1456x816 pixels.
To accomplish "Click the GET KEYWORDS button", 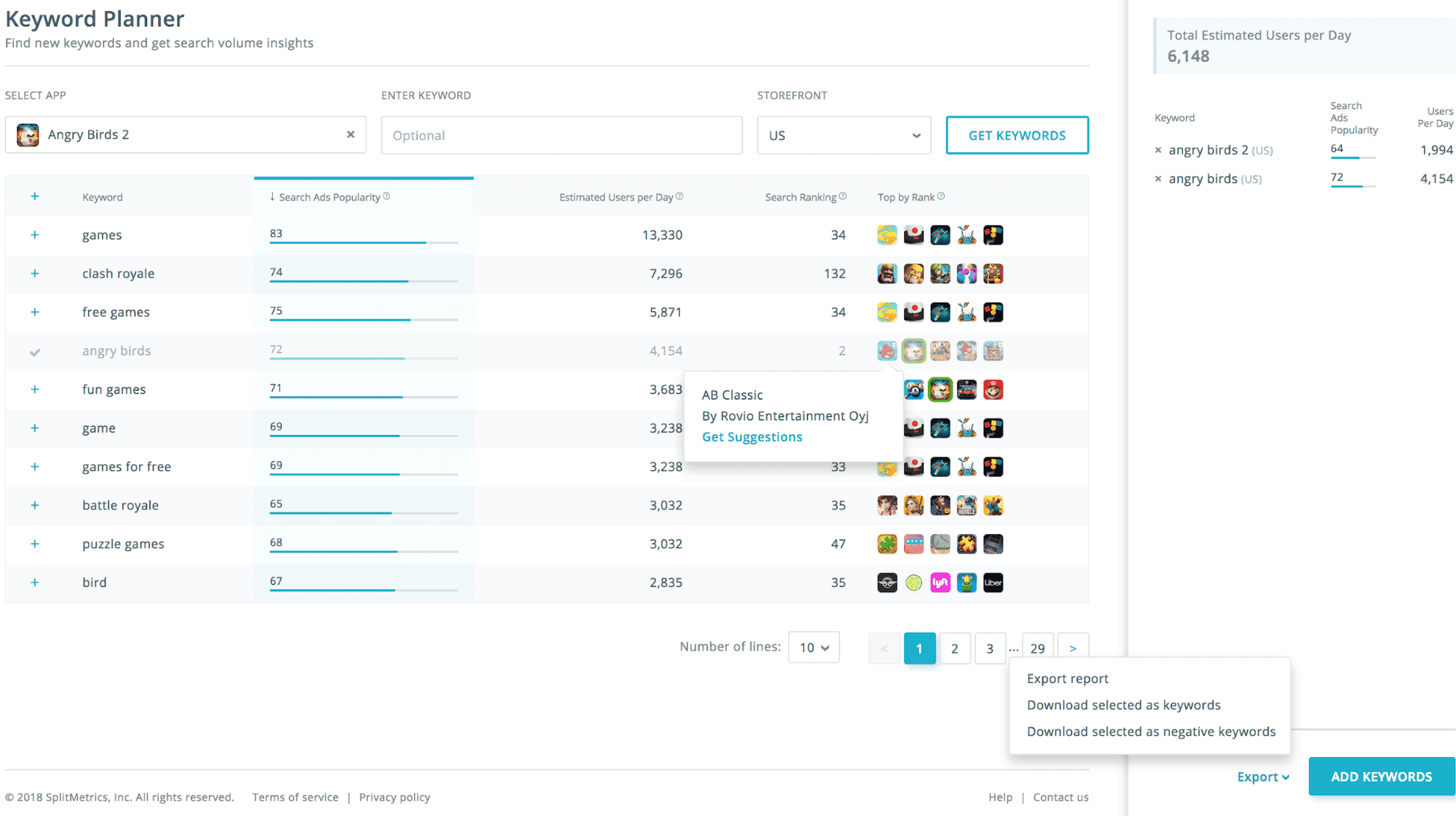I will [x=1017, y=135].
